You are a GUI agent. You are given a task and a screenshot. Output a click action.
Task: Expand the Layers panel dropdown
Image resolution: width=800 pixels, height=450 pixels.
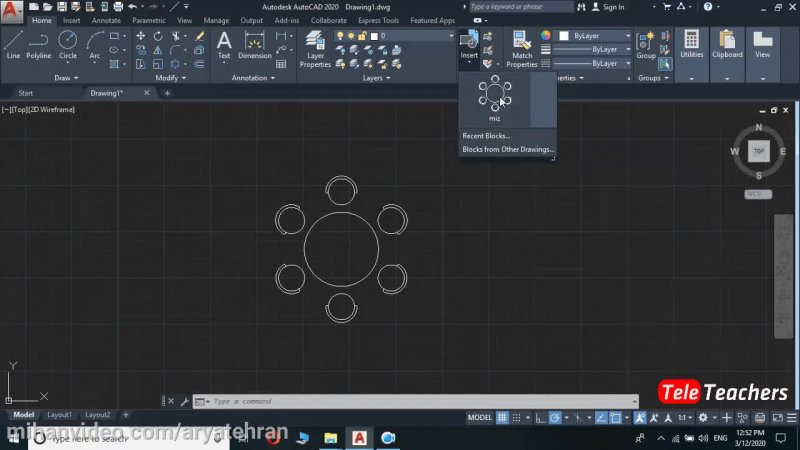[376, 78]
